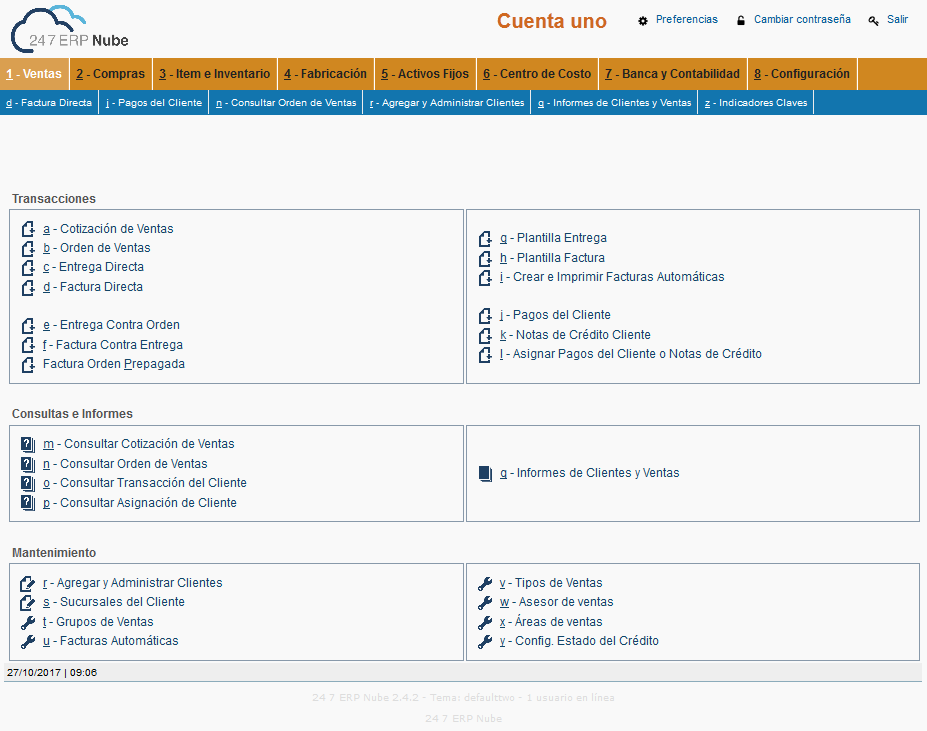Select Indicadores Claves in the blue submenu
927x731 pixels.
click(755, 103)
